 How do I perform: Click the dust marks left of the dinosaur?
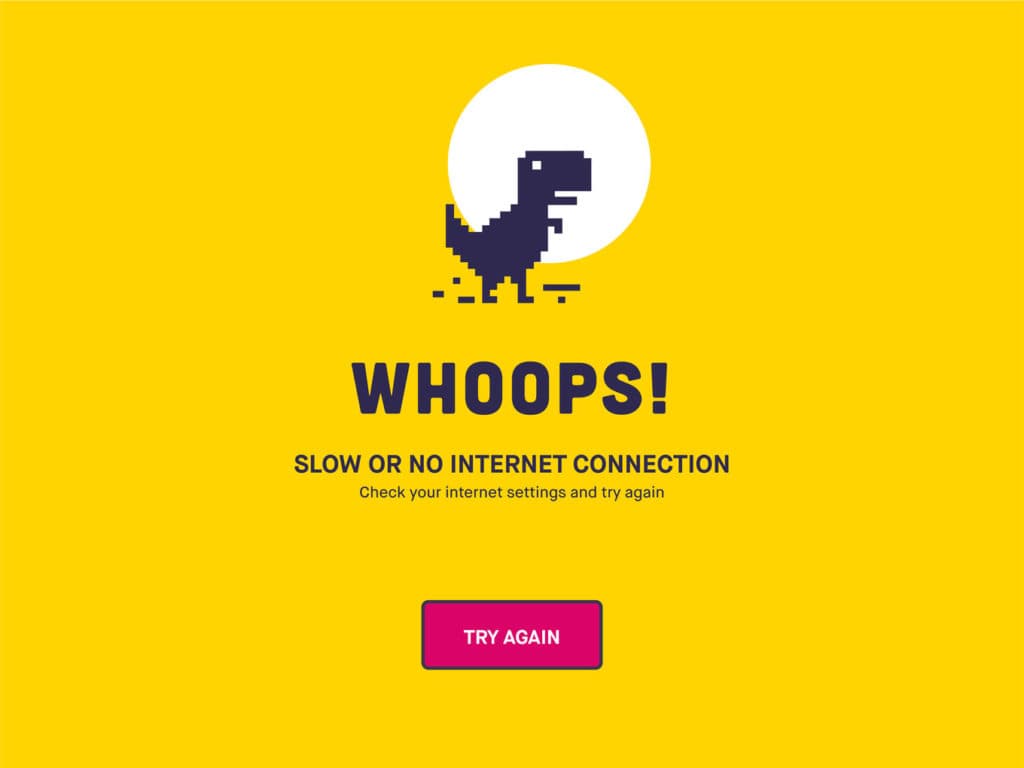[x=454, y=291]
